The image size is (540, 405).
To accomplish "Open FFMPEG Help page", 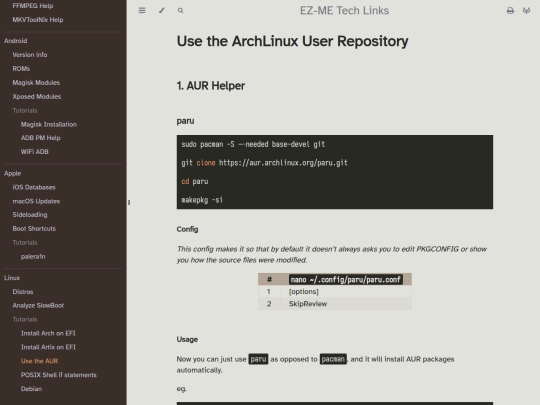I will [x=33, y=6].
